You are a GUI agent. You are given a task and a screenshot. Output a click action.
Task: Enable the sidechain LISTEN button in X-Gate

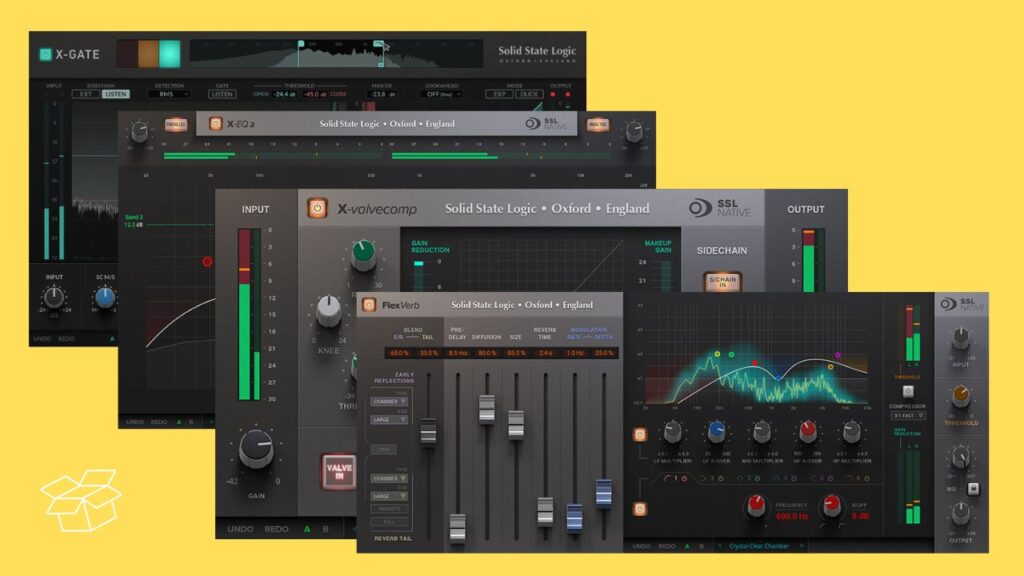pos(116,94)
